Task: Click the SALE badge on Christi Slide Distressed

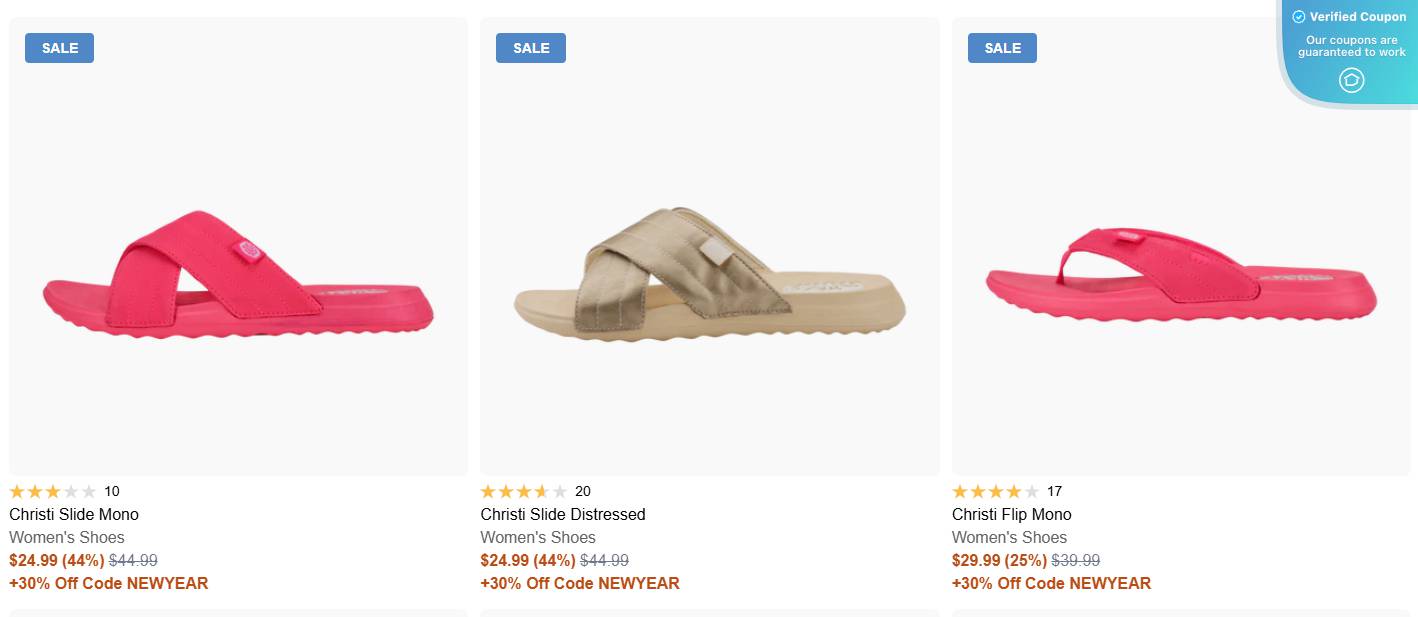Action: (530, 47)
